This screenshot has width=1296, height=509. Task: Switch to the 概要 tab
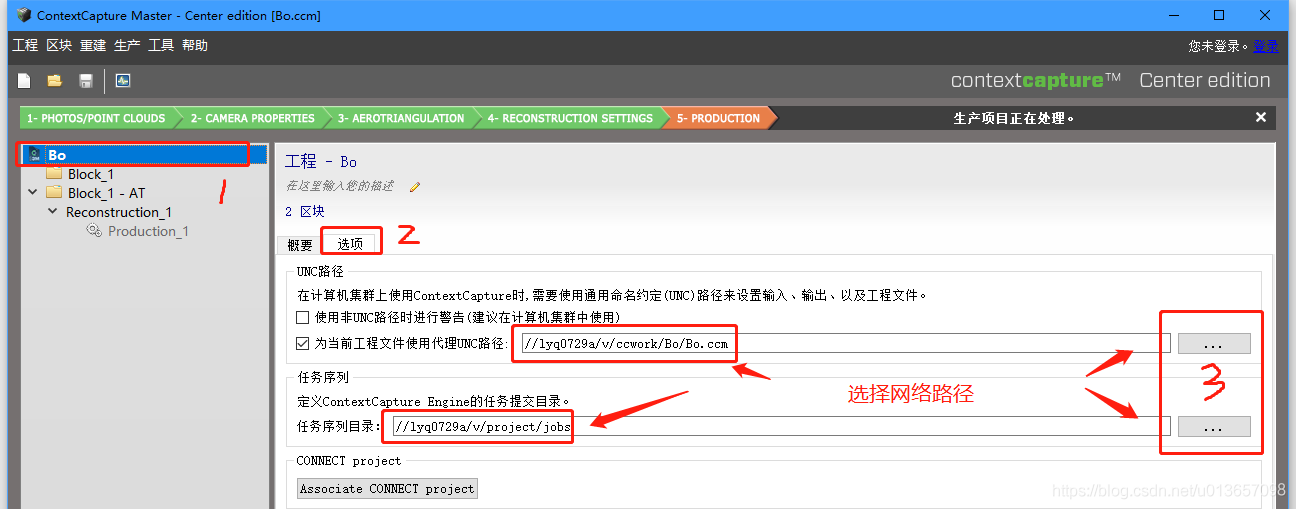pos(299,244)
